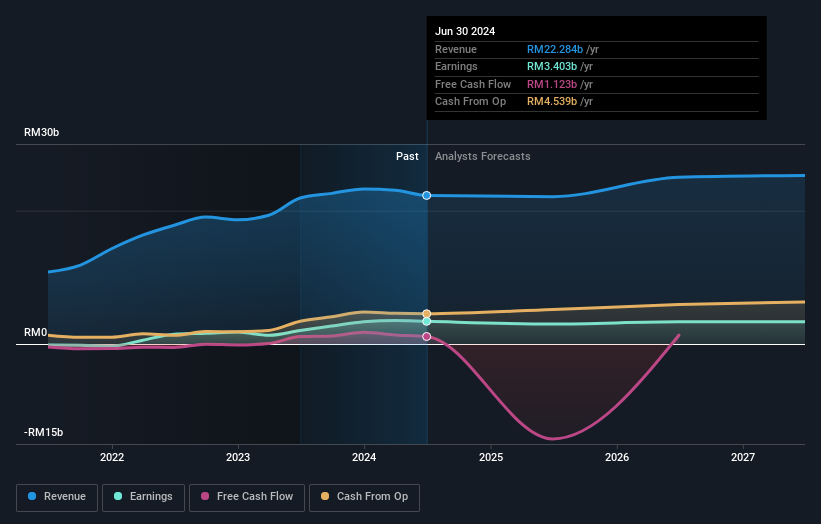This screenshot has height=524, width=821.
Task: Click the Earnings row label in tooltip
Action: 456,66
